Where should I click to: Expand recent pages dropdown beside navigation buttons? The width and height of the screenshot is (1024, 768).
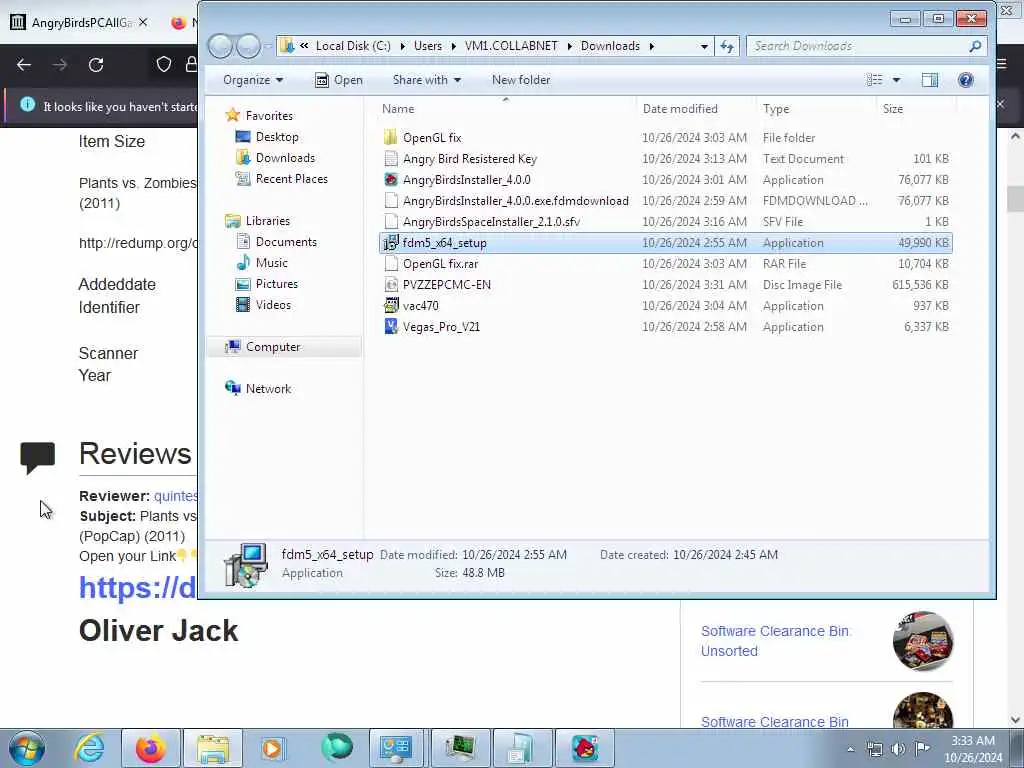[268, 46]
